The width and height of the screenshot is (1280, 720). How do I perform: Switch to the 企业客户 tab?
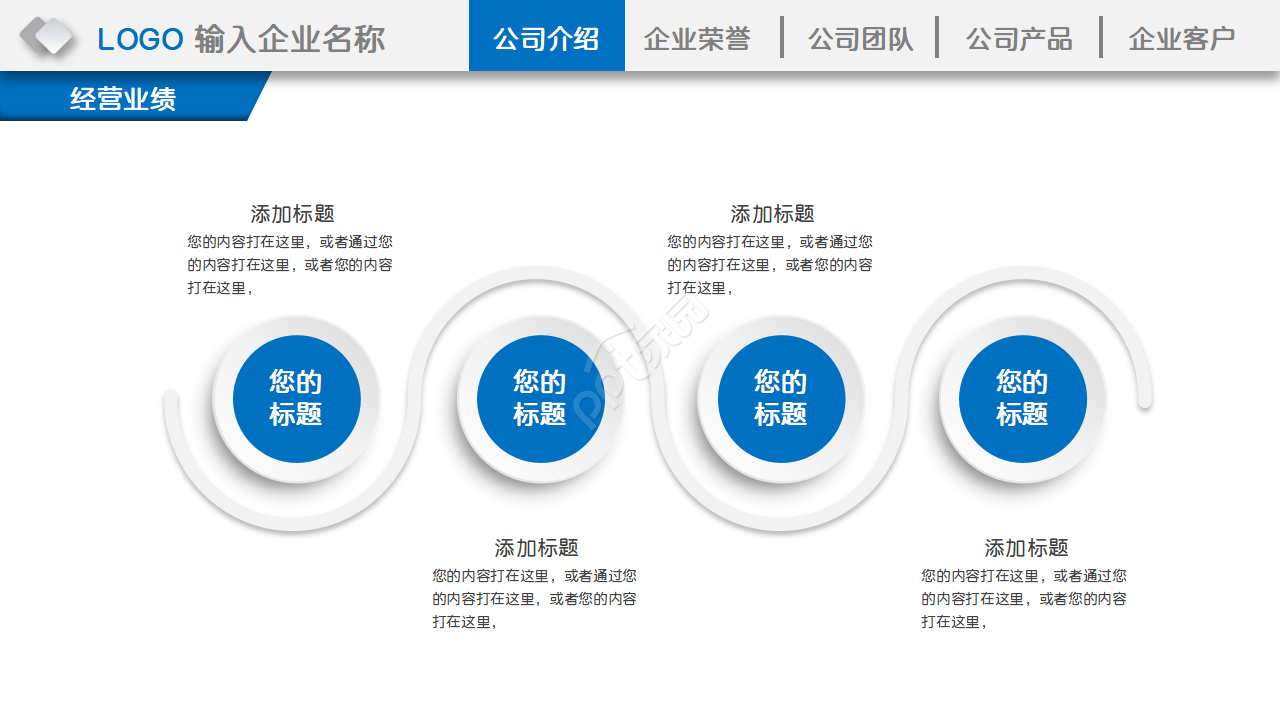1181,39
